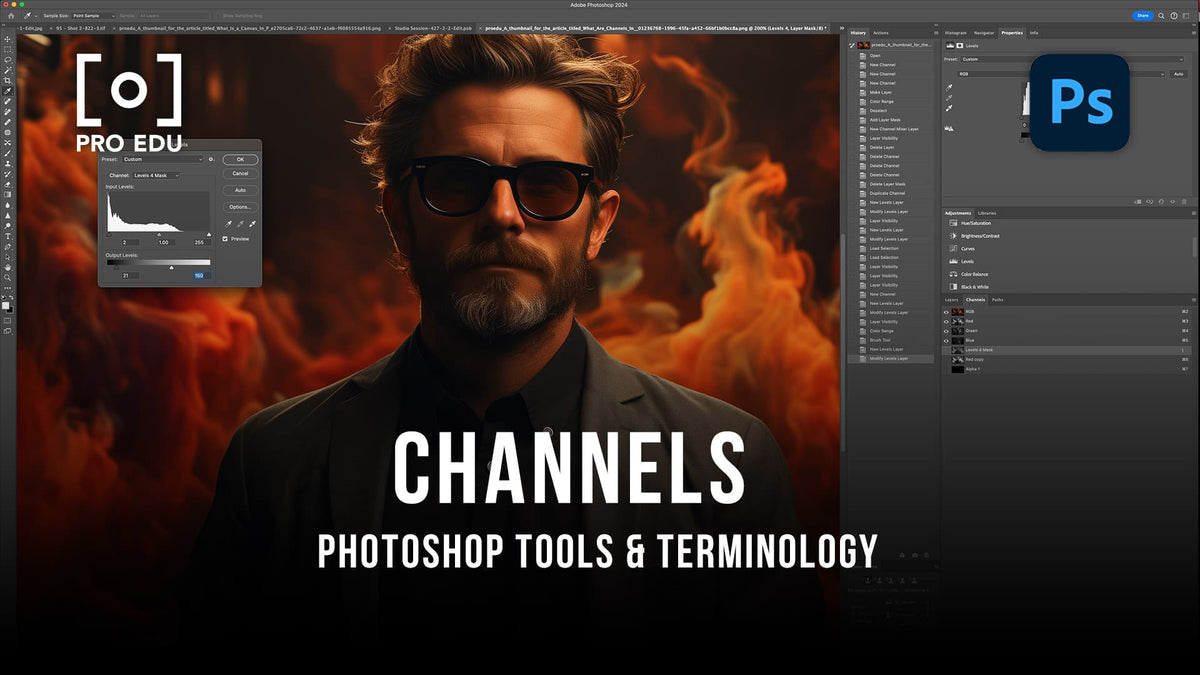The width and height of the screenshot is (1200, 675).
Task: Switch to the Libraries tab
Action: click(987, 213)
